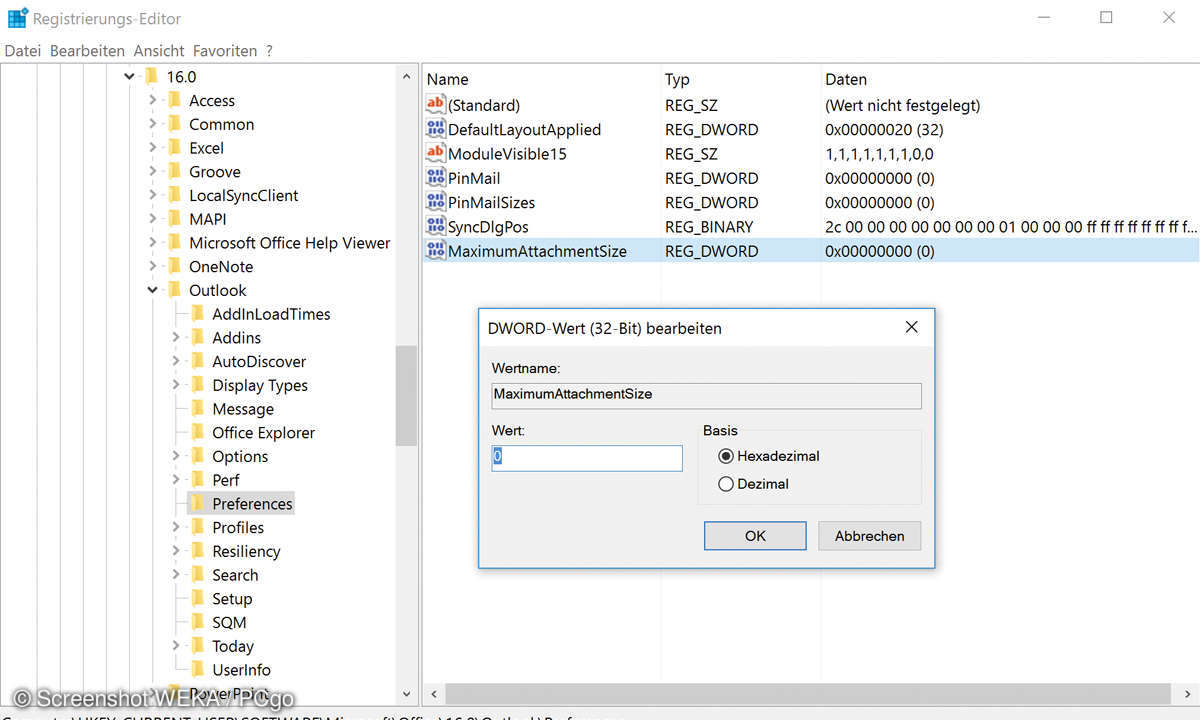The height and width of the screenshot is (720, 1200).
Task: Collapse the Outlook key
Action: [x=152, y=290]
